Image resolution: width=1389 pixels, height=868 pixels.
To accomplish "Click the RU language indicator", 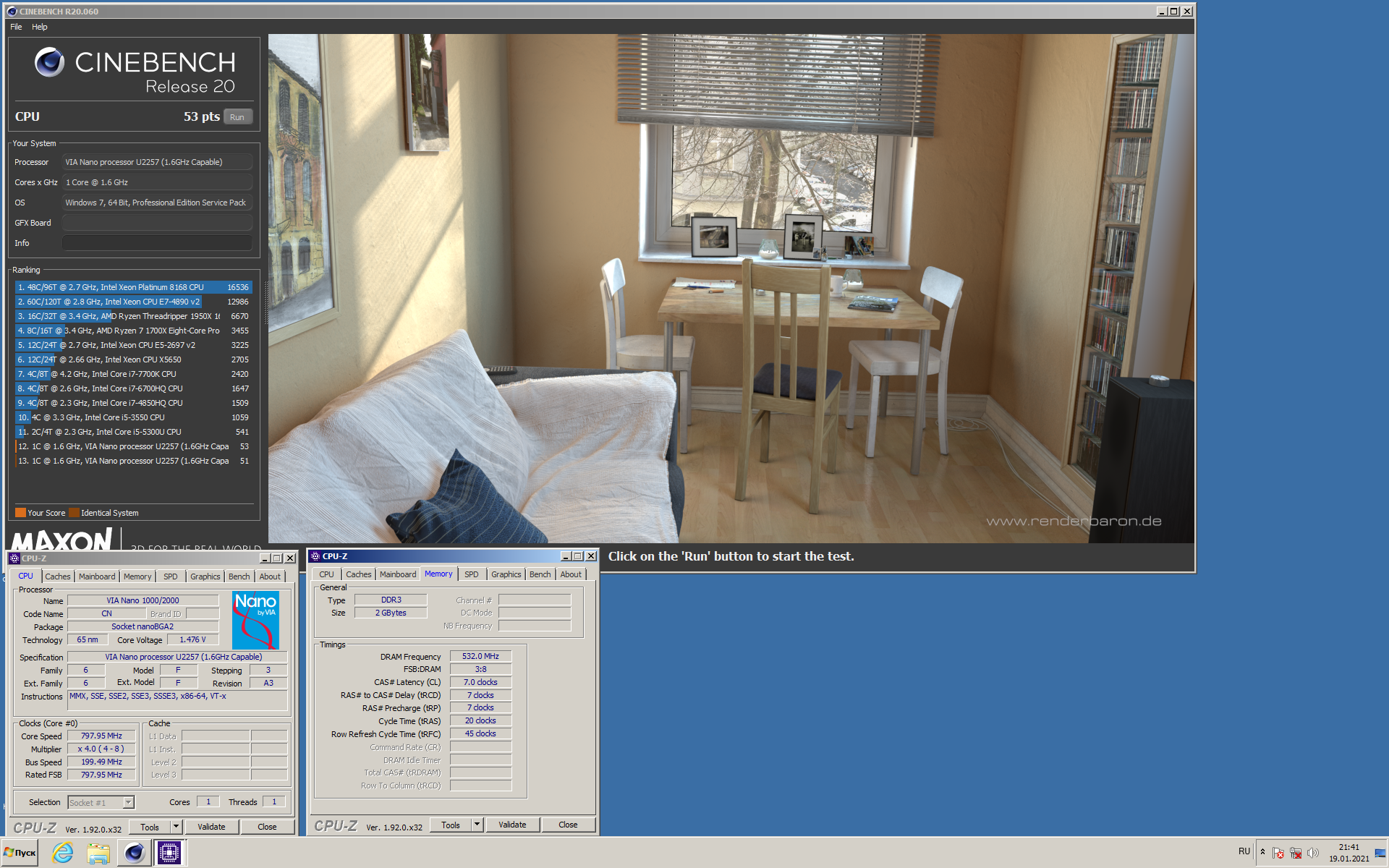I will (x=1244, y=851).
